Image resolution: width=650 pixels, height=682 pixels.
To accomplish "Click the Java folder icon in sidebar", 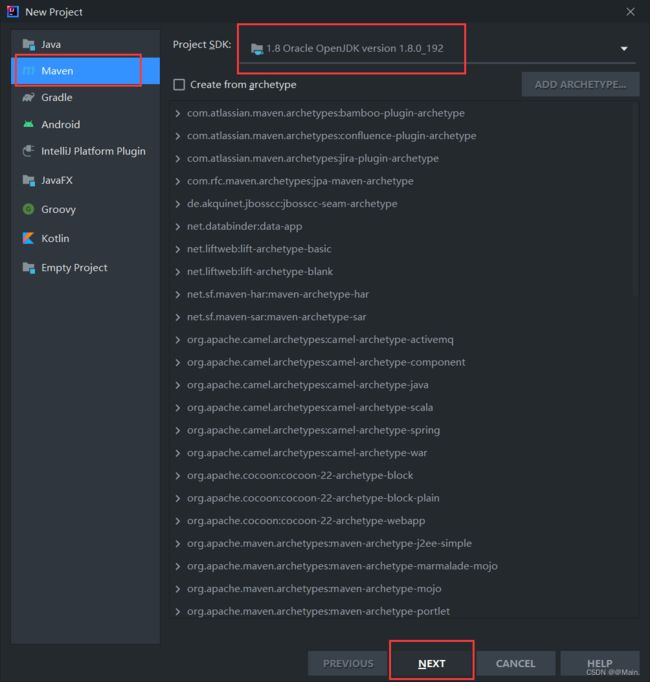I will point(29,44).
